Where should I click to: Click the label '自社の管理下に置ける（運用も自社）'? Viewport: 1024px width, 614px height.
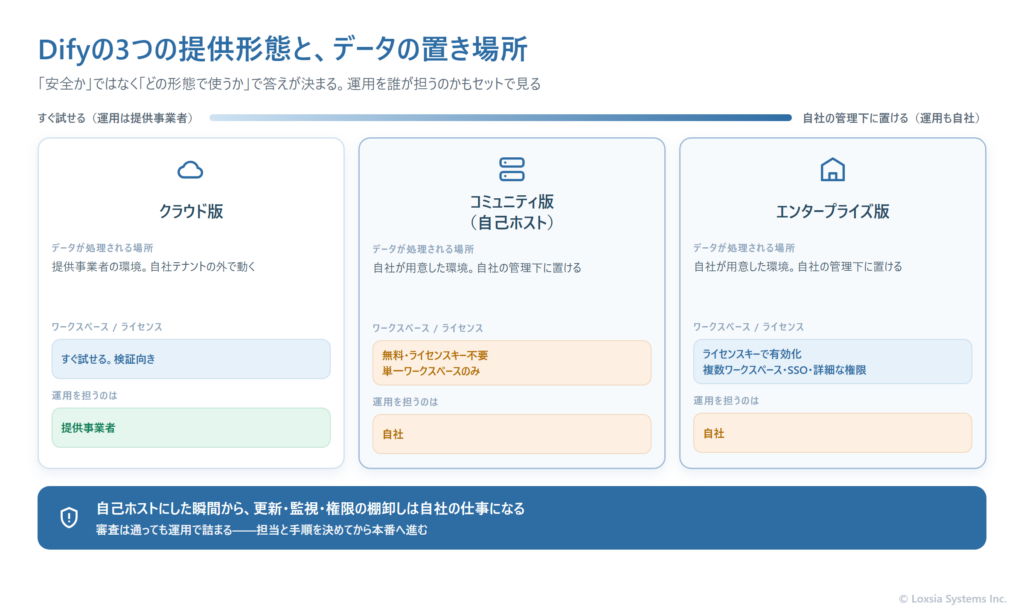click(893, 118)
